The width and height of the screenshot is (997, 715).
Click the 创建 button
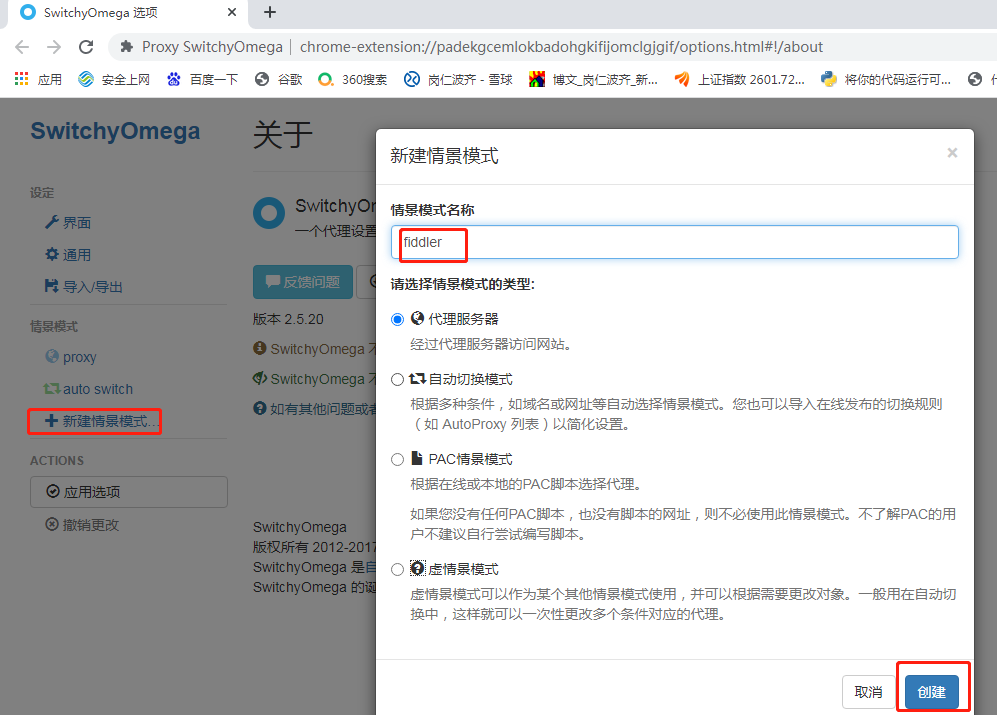(x=931, y=691)
